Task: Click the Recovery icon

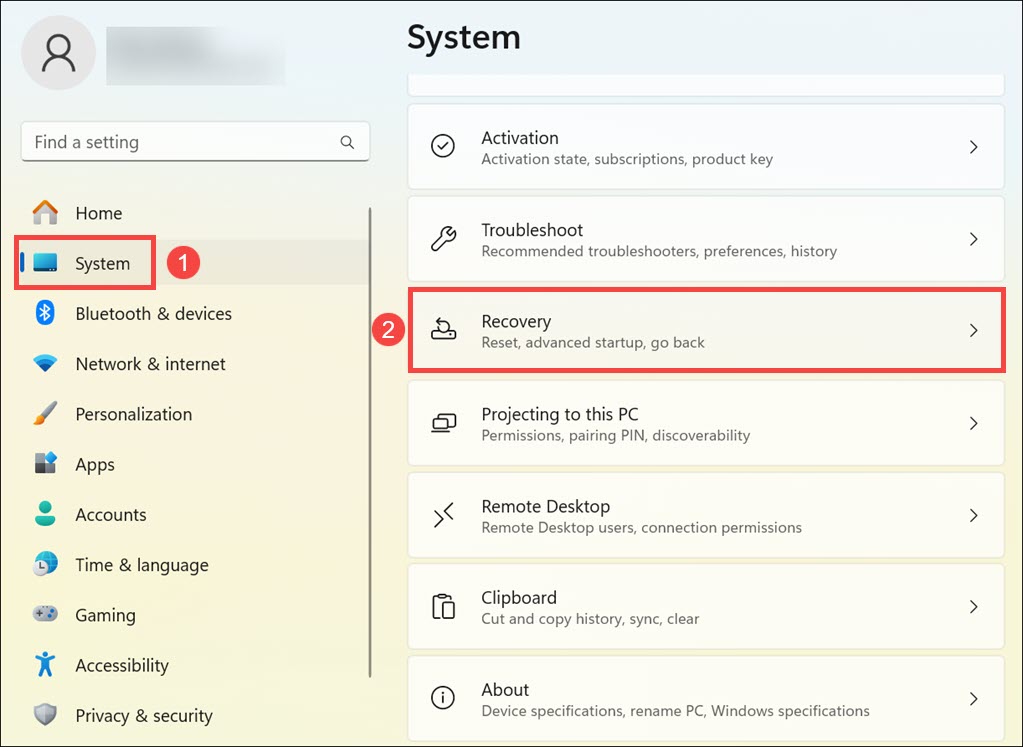Action: point(443,331)
